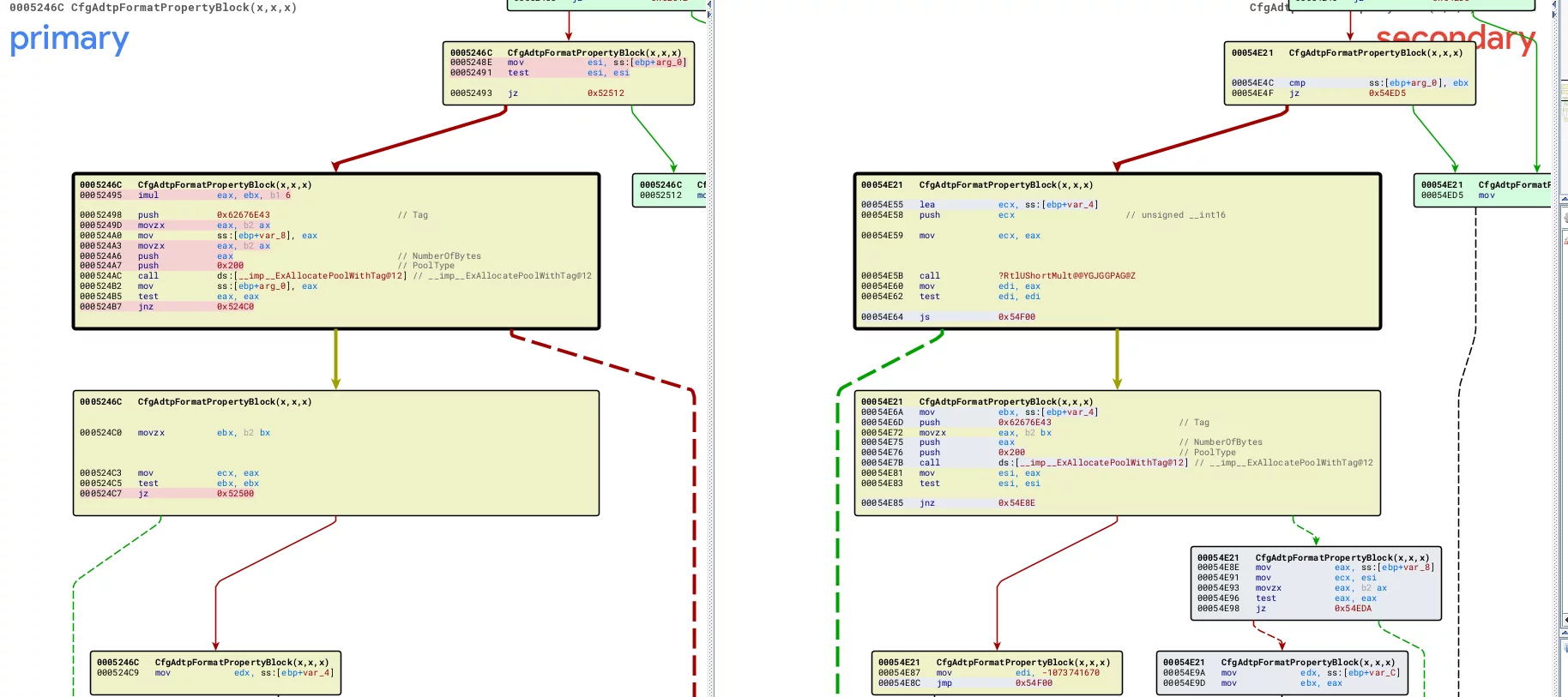Select secondary node calling RtlUShortMult

1118,251
